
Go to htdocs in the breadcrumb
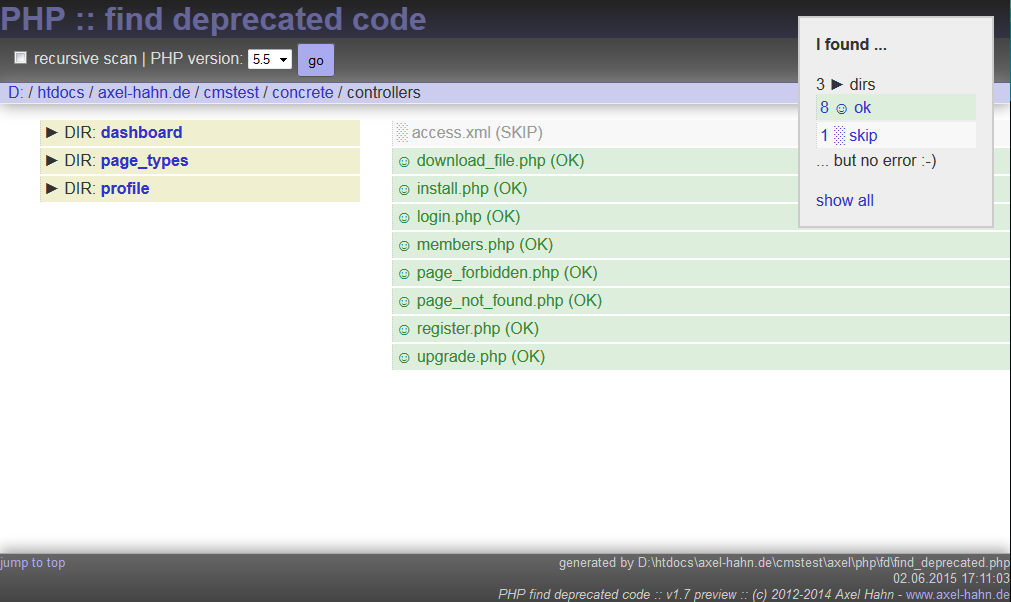tap(61, 92)
